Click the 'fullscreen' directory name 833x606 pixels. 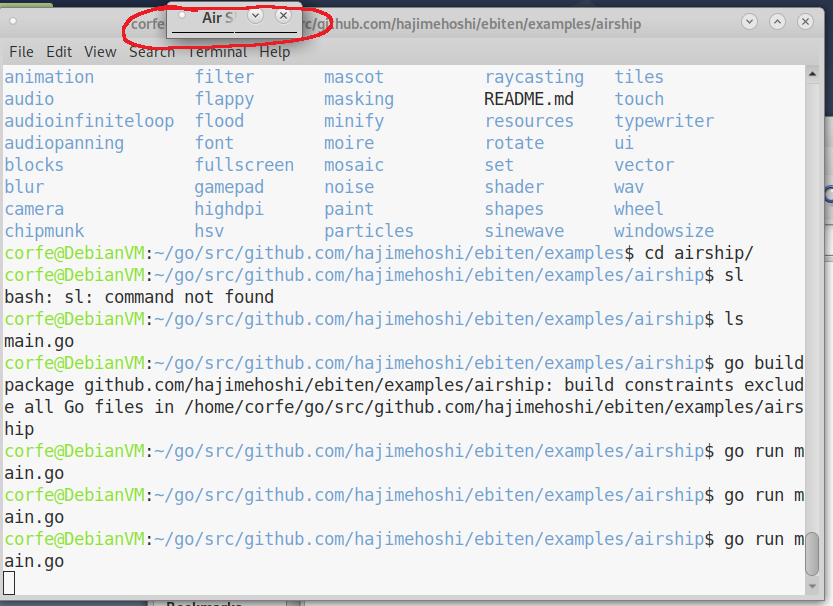244,165
